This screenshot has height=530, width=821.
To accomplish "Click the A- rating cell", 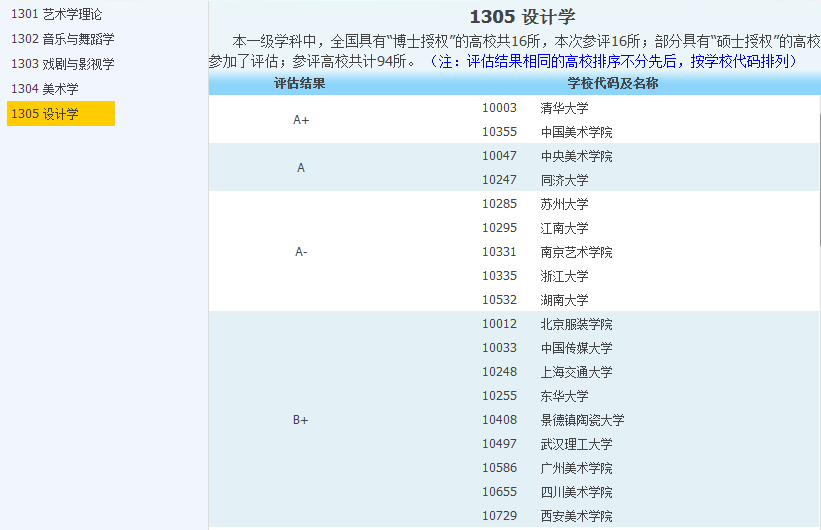I will coord(301,252).
